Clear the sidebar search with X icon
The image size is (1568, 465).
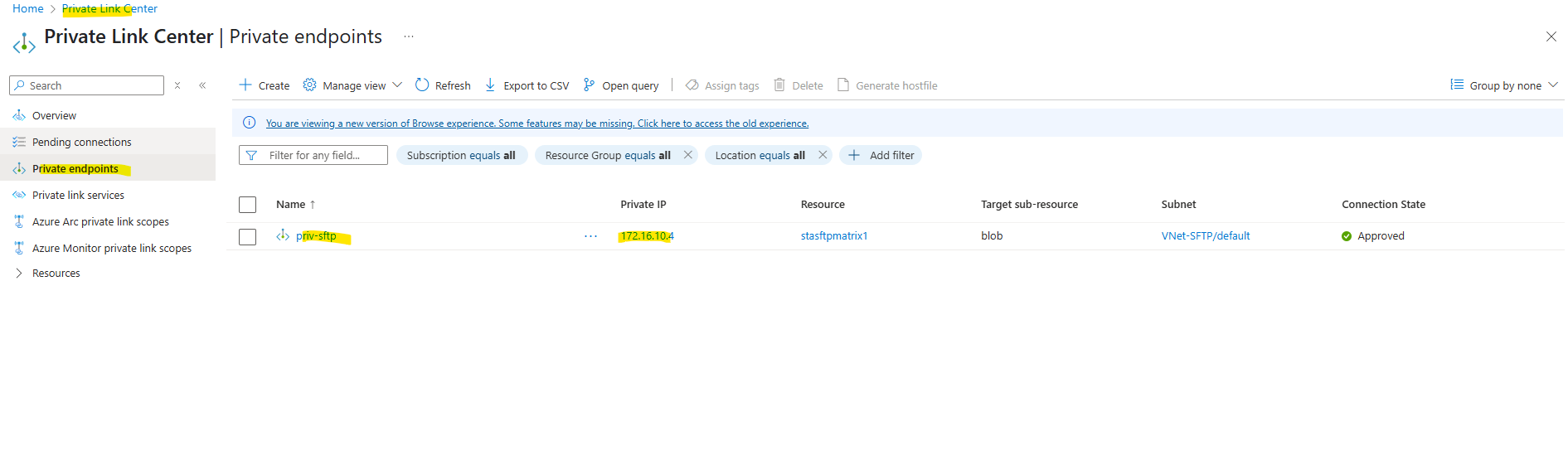177,85
